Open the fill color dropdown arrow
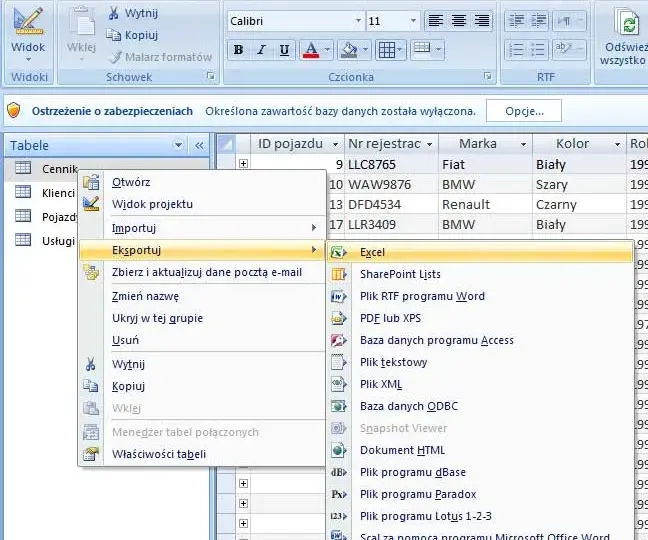The image size is (648, 540). tap(365, 50)
